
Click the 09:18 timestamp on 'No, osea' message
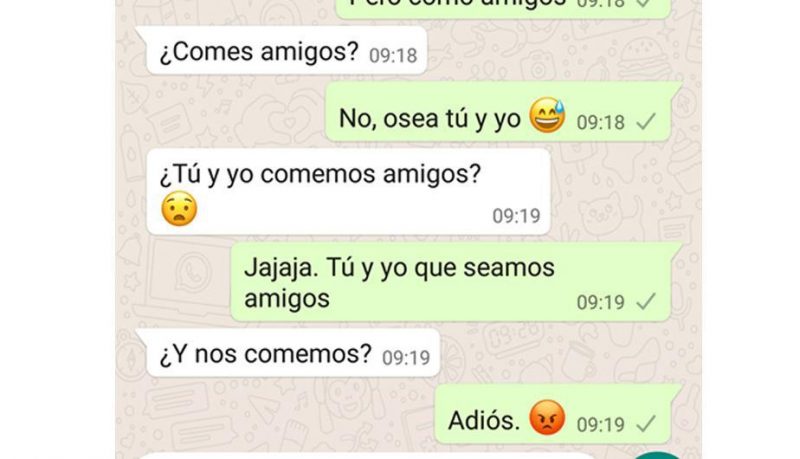(601, 122)
